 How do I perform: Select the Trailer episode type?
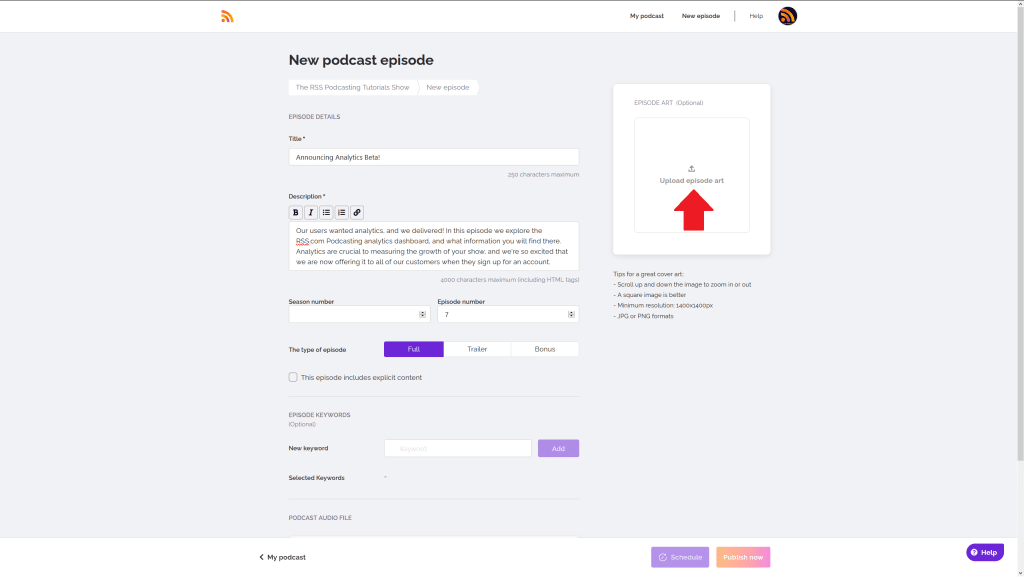[x=479, y=348]
